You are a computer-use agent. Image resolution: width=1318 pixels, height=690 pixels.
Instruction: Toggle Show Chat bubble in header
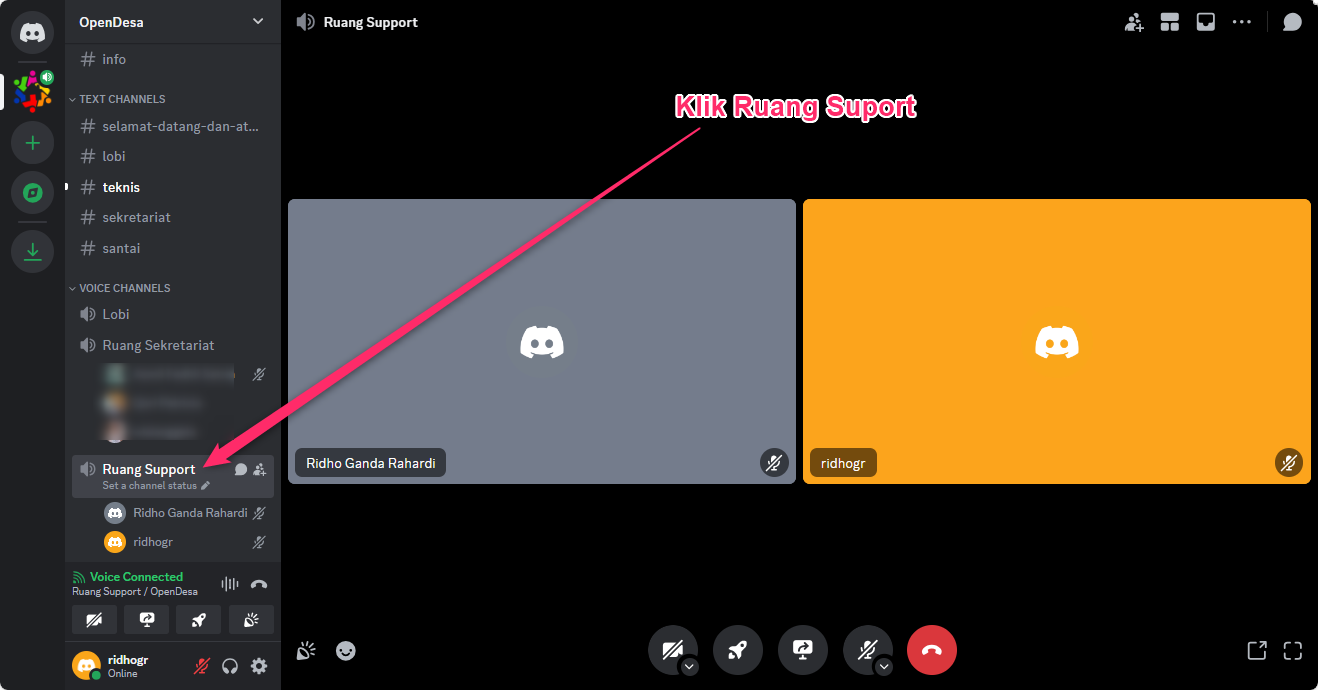click(1292, 22)
